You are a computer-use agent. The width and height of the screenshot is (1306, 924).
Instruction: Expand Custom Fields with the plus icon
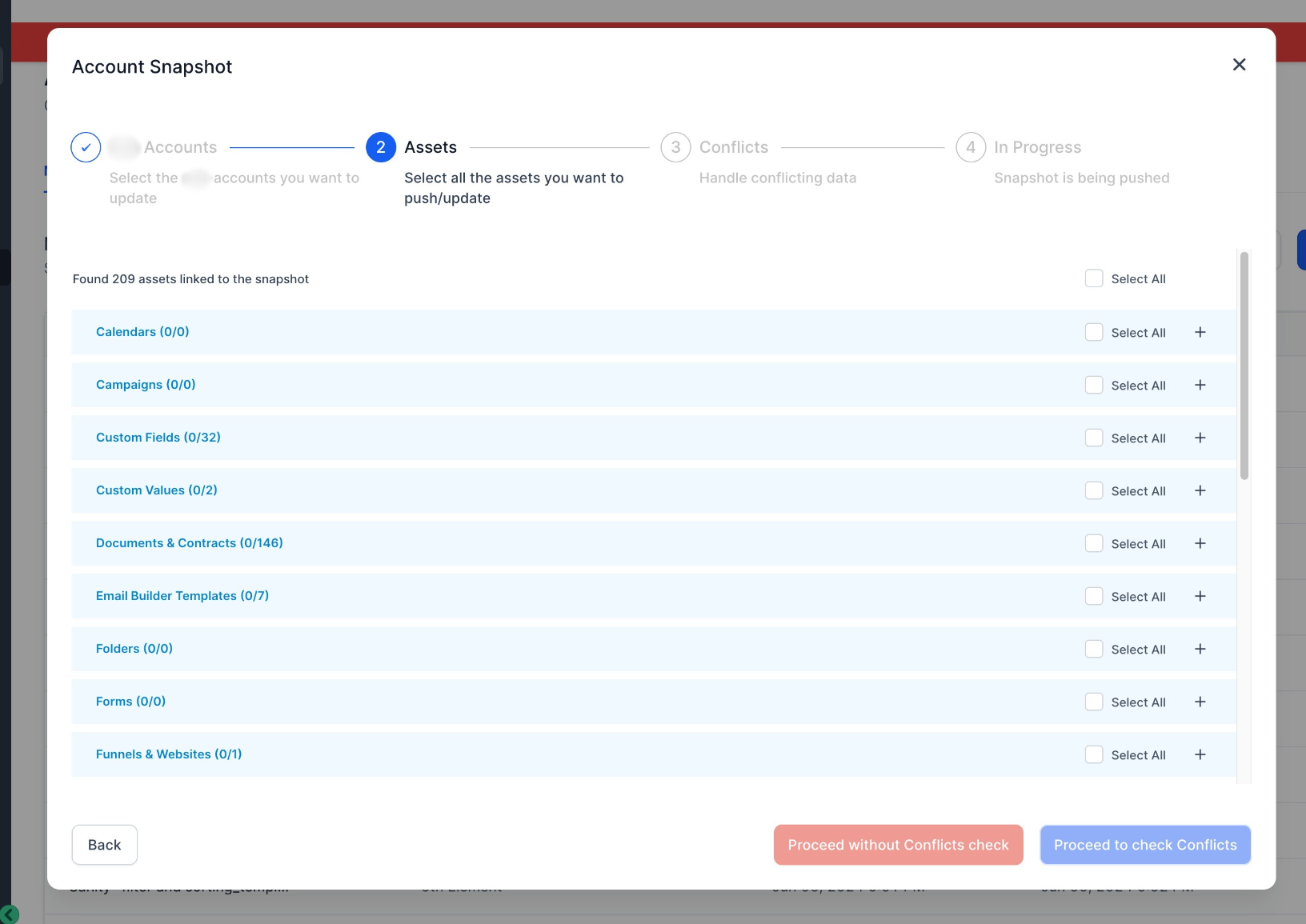click(x=1200, y=438)
